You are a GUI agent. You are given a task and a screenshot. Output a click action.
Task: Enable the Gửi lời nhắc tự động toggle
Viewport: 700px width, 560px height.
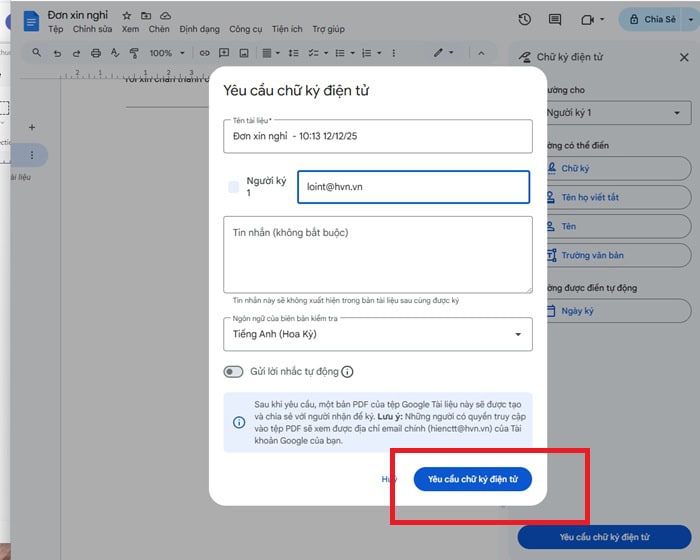click(x=234, y=372)
